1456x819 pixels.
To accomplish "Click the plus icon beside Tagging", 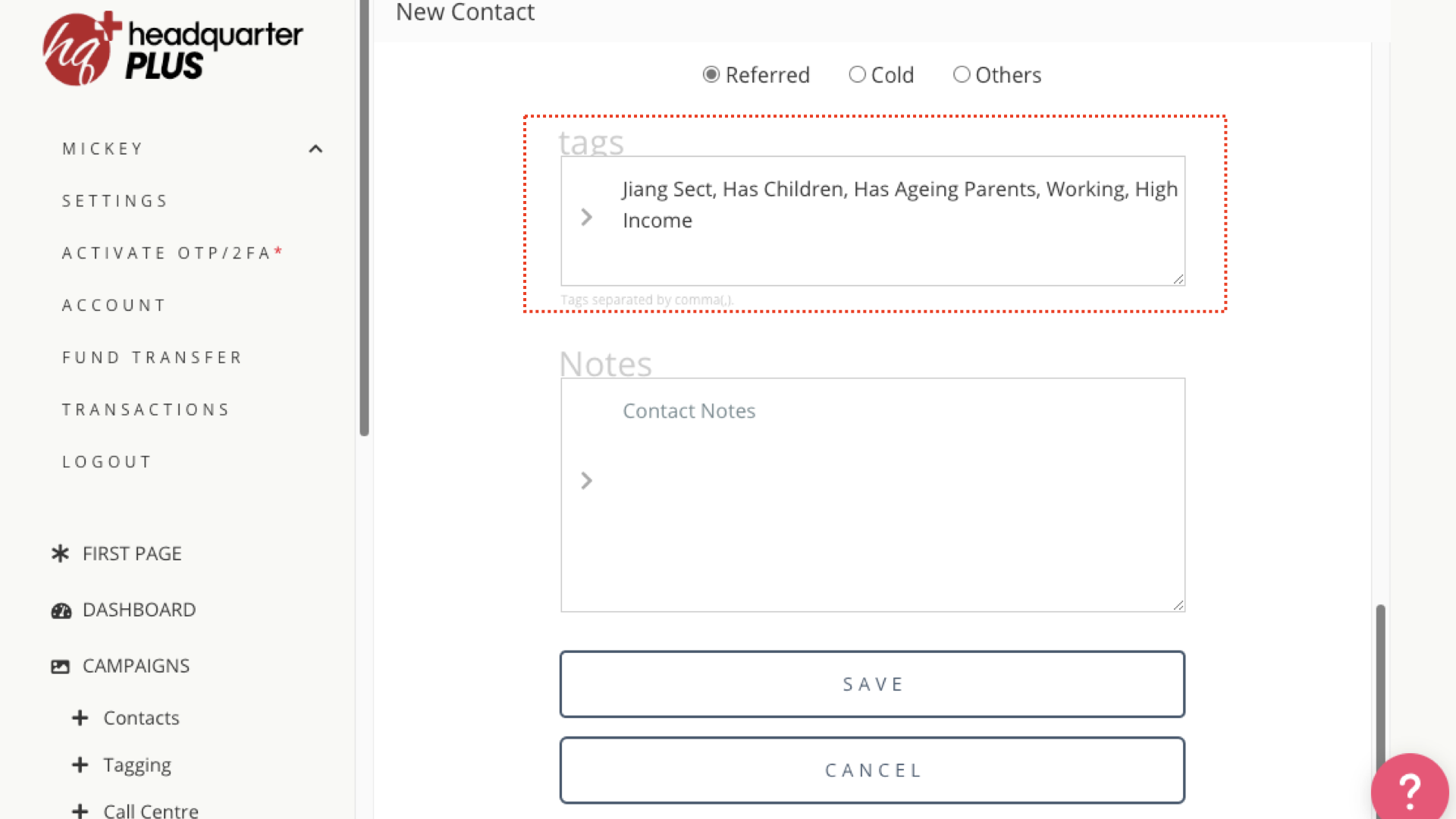I will point(80,765).
